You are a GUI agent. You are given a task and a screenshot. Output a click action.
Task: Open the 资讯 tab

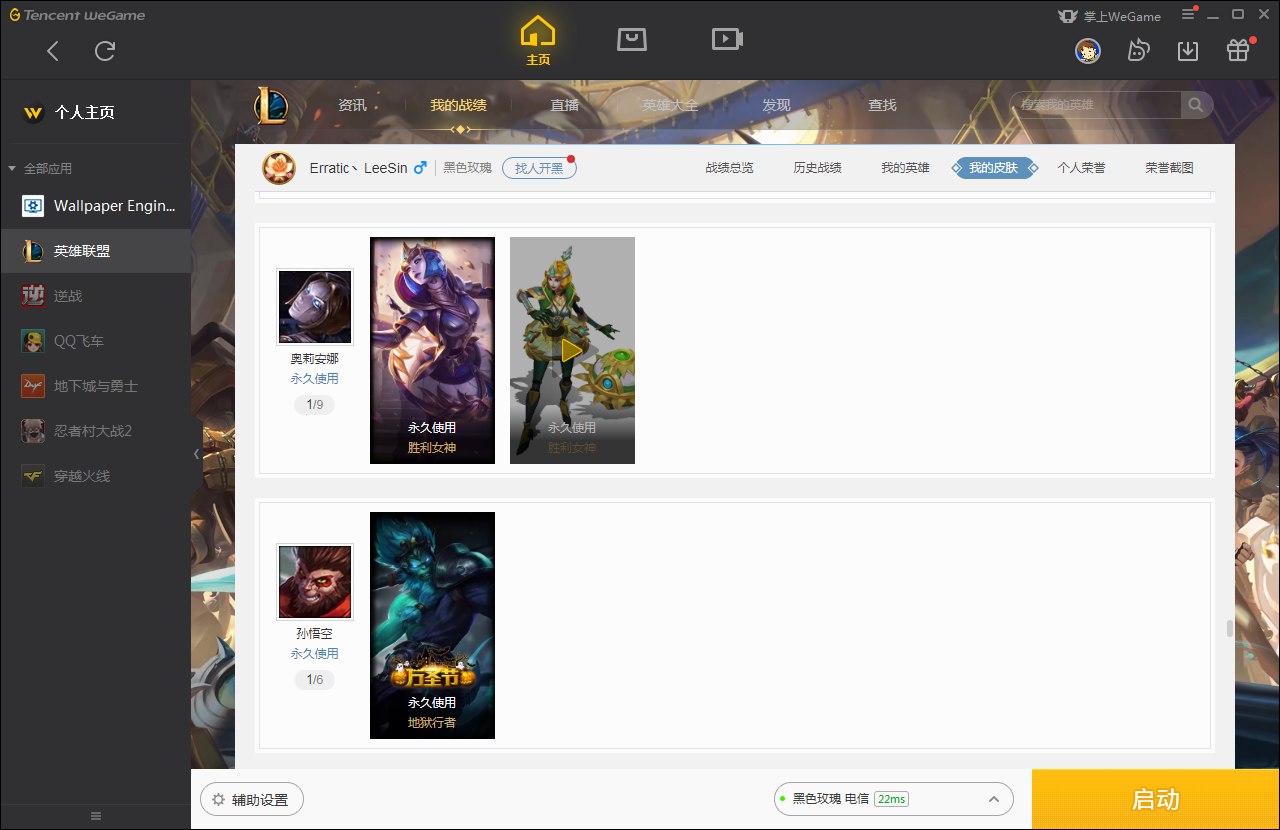tap(352, 105)
